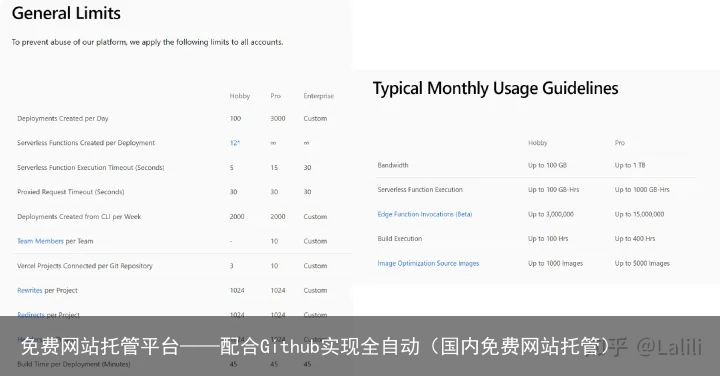The width and height of the screenshot is (720, 376).
Task: Click Pro 2000 in Deployments from CLI row
Action: point(278,216)
